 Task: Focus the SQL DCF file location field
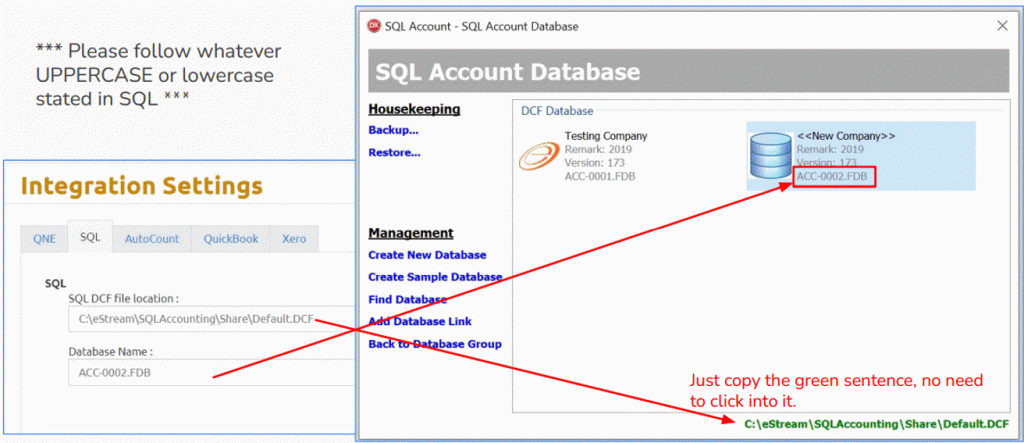pyautogui.click(x=212, y=320)
